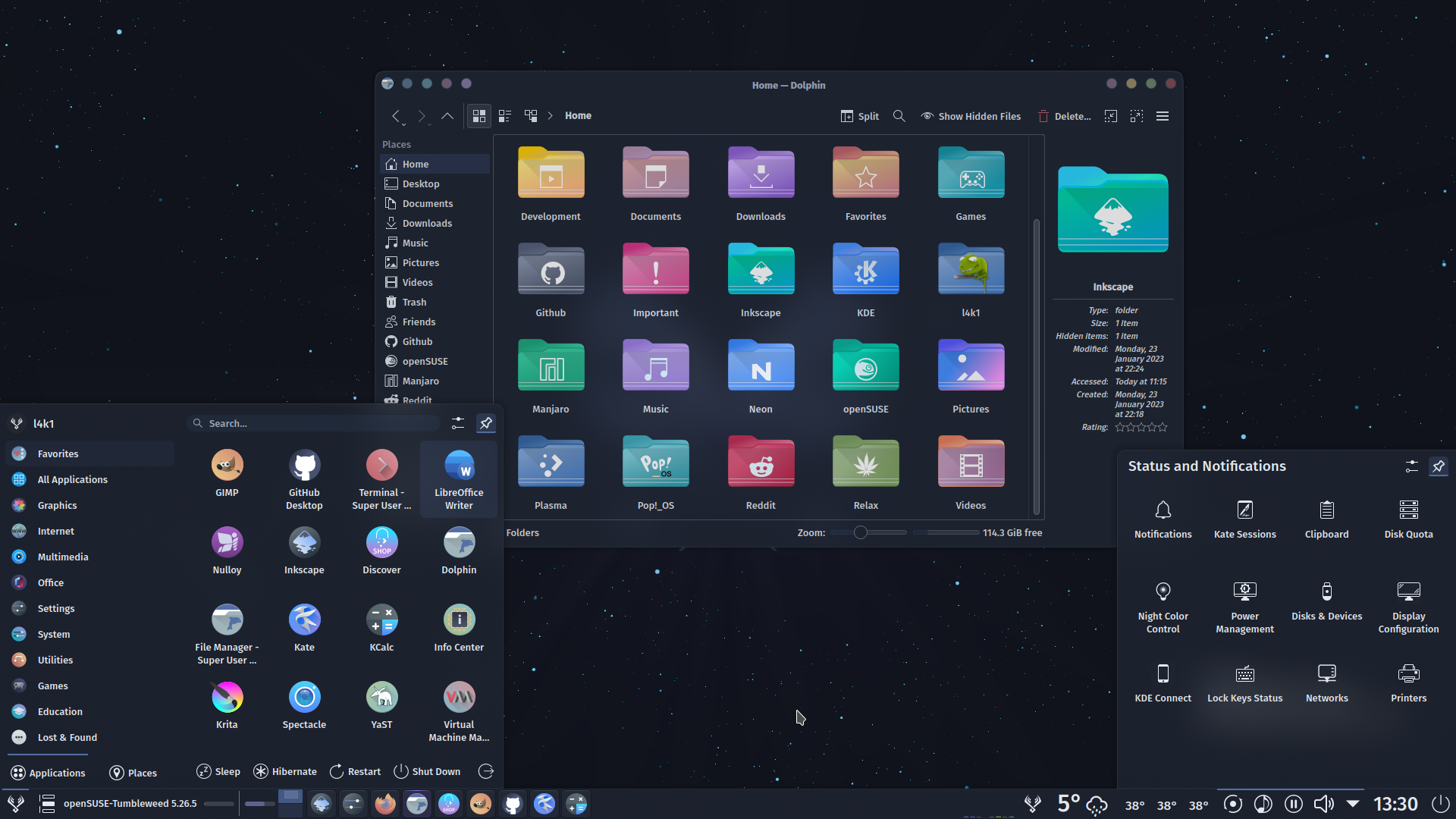Open Firefox from the taskbar
1456x819 pixels.
click(385, 804)
